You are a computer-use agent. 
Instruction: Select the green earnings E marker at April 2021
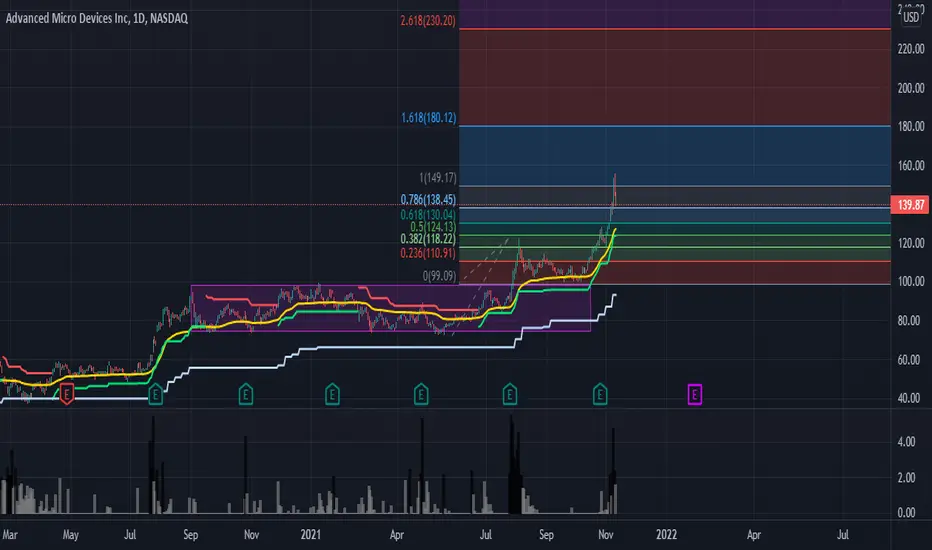(421, 394)
